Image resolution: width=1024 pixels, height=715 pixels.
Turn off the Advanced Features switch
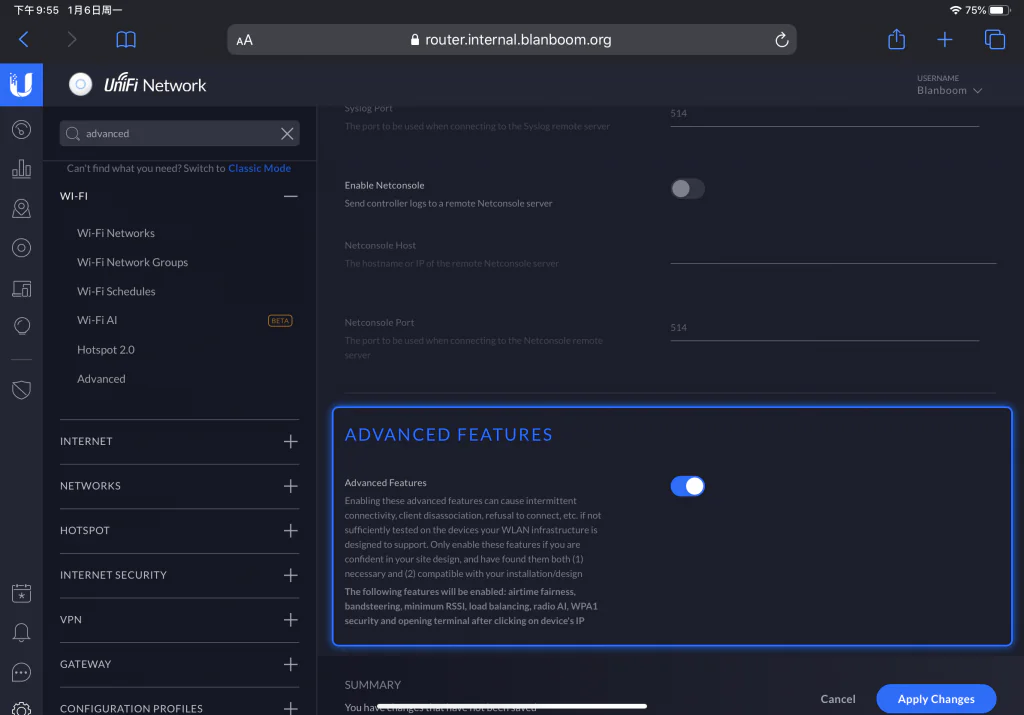tap(687, 486)
